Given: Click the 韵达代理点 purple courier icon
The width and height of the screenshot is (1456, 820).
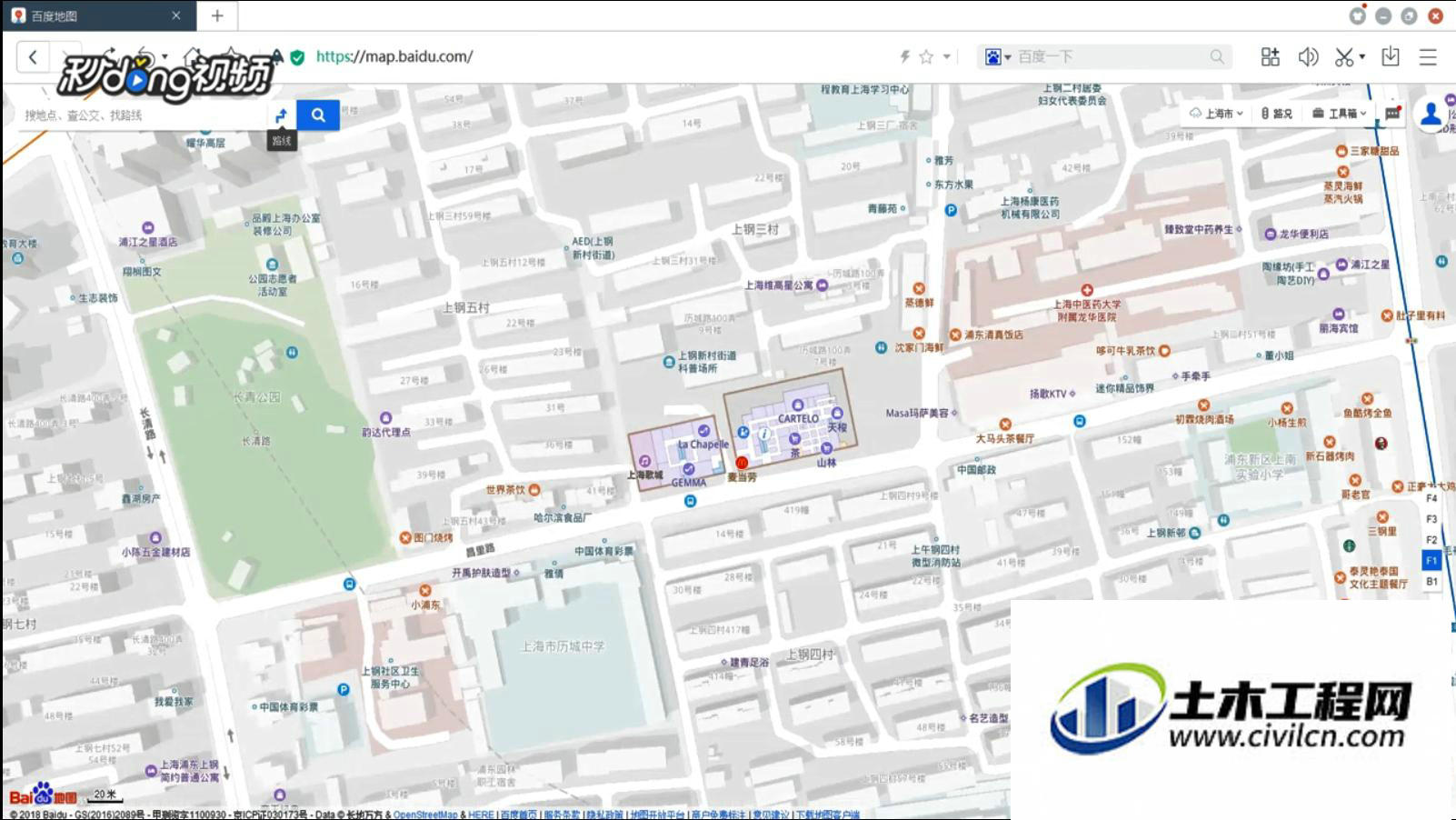Looking at the screenshot, I should 385,418.
